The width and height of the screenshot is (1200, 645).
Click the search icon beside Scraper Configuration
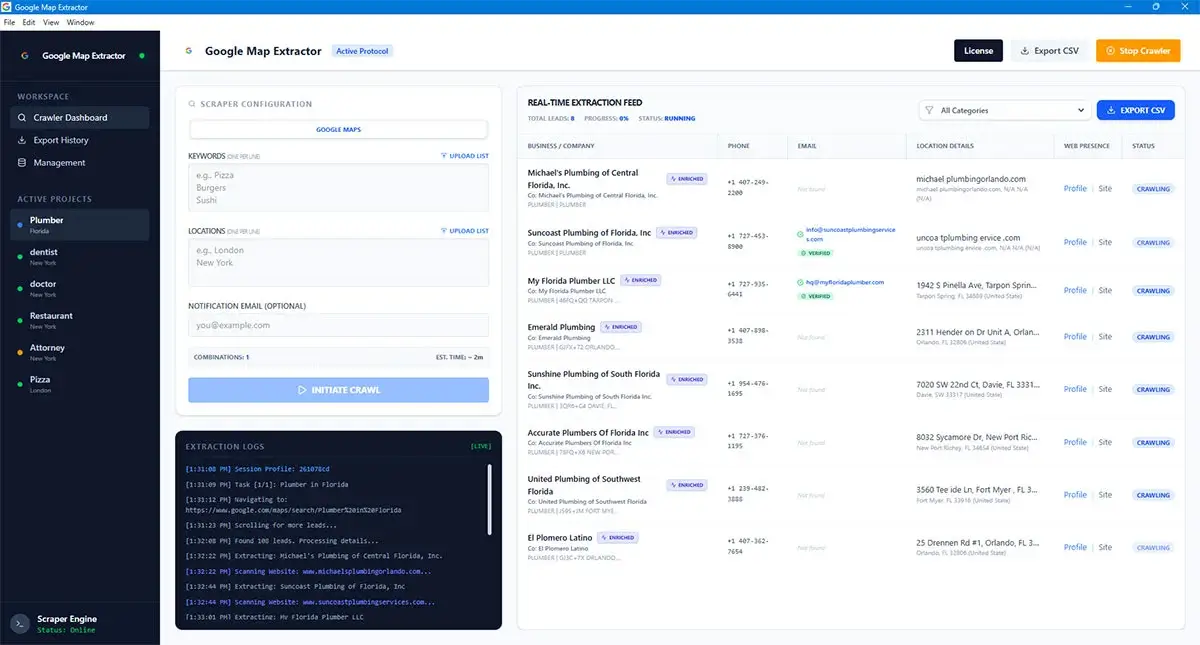(x=192, y=104)
